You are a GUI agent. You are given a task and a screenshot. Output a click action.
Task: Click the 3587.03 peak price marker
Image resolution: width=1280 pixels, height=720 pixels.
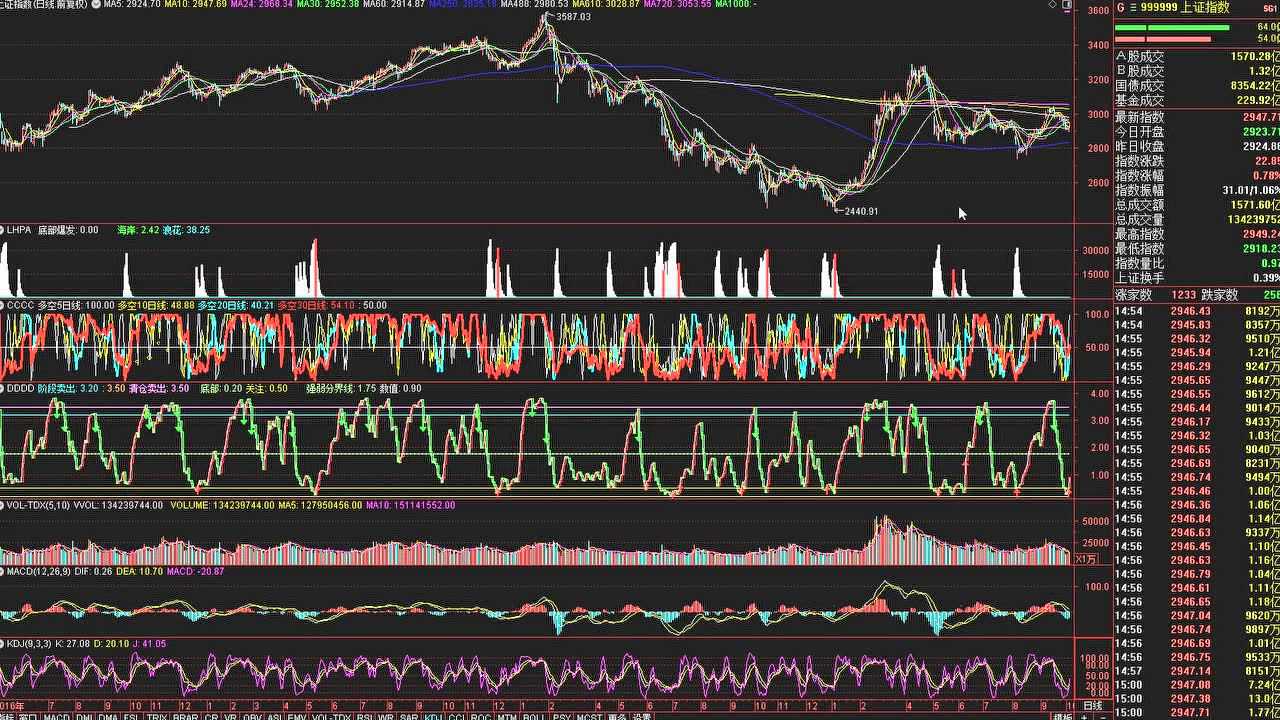pos(572,17)
